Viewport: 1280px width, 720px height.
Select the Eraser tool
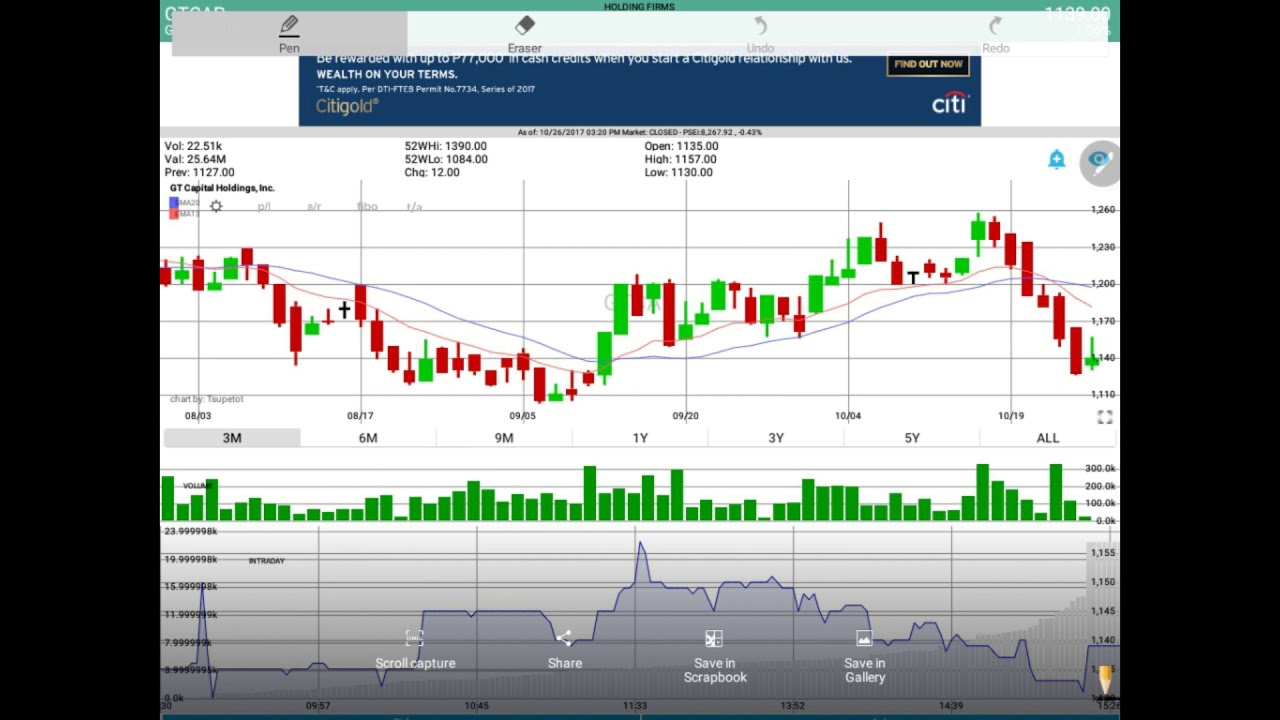[525, 33]
